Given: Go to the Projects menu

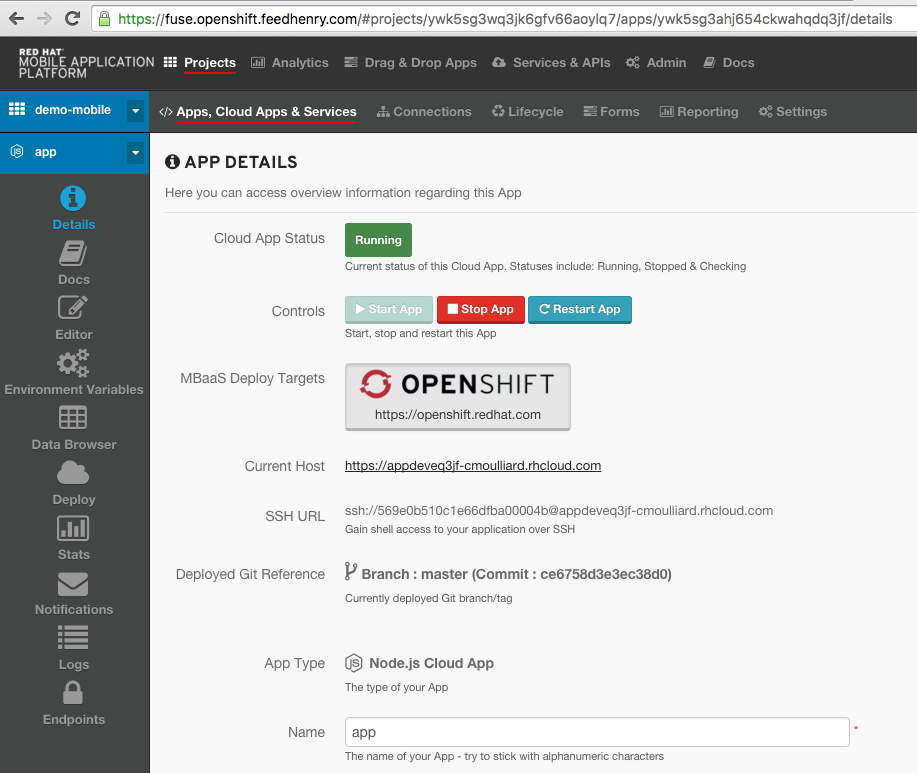Looking at the screenshot, I should [199, 63].
